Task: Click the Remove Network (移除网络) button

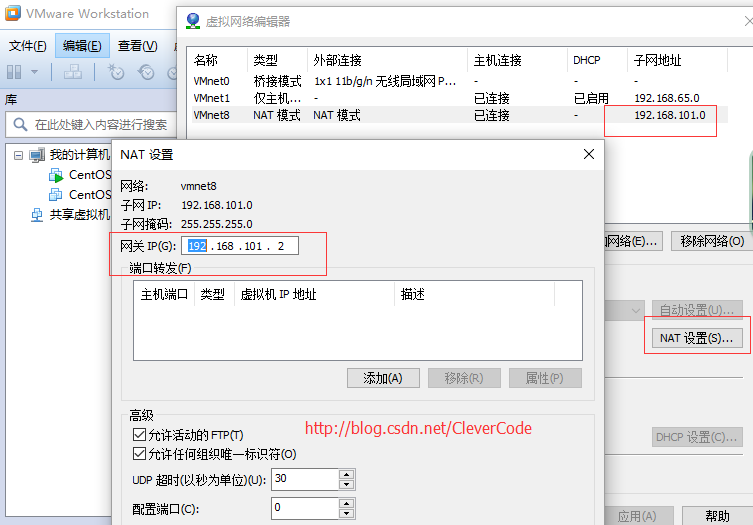Action: [712, 241]
